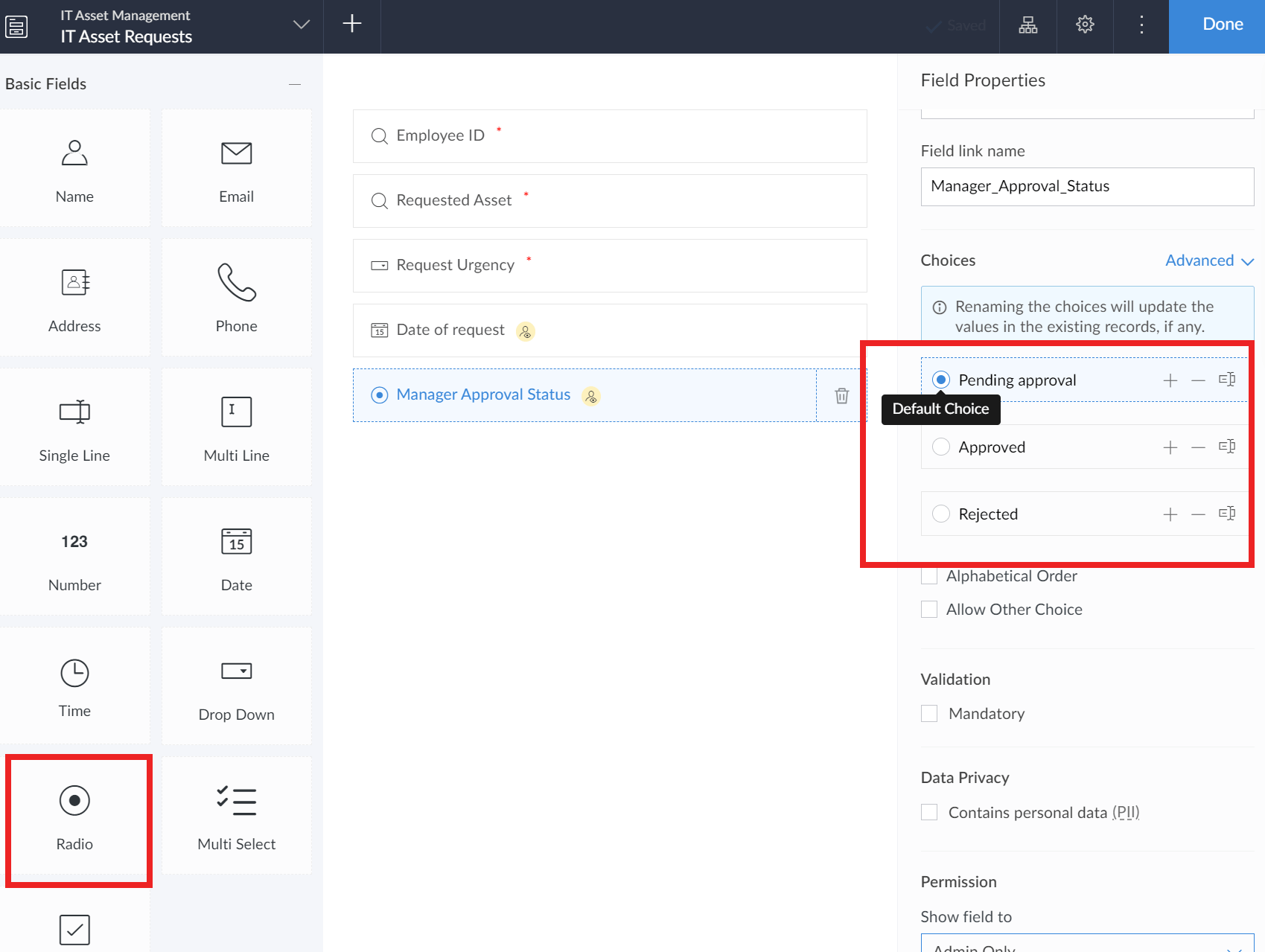Enable the Mandatory validation checkbox
This screenshot has height=952, width=1265.
tap(928, 713)
